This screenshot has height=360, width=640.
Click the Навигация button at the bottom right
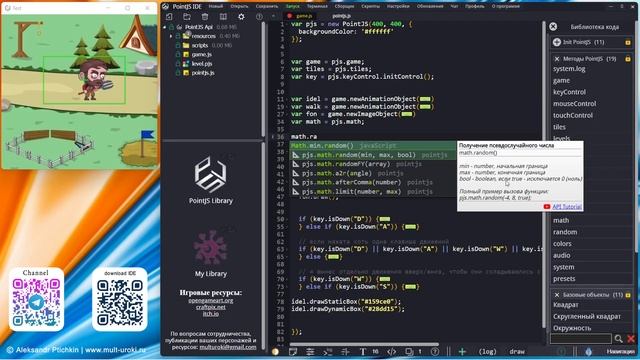tap(620, 351)
